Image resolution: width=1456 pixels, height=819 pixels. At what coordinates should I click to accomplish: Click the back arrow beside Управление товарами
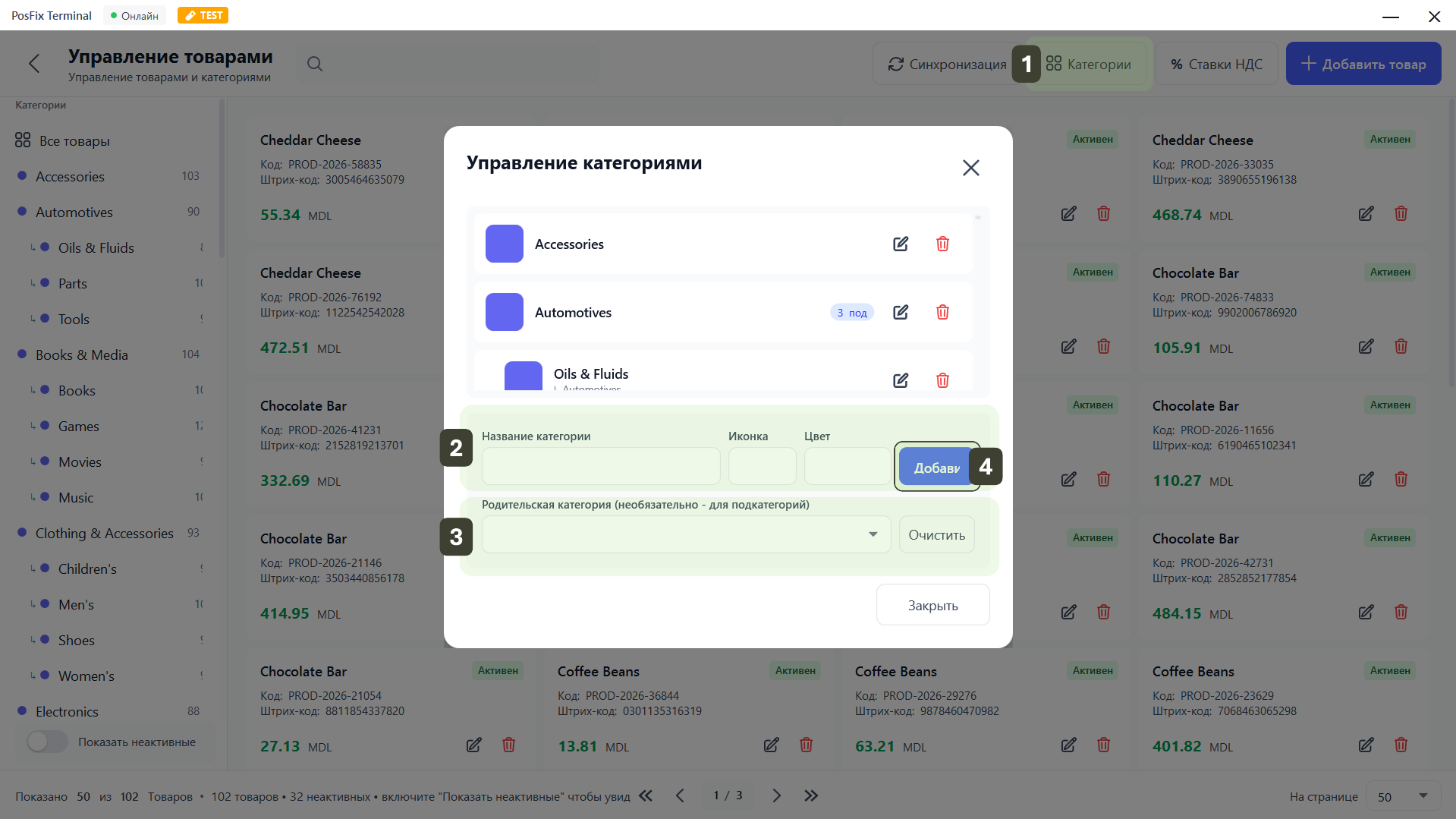[34, 64]
